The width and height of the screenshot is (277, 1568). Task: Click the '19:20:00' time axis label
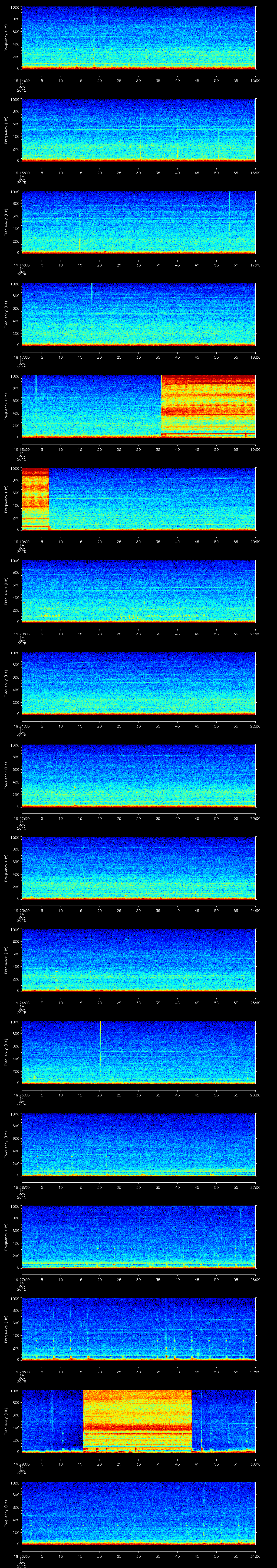pos(21,634)
